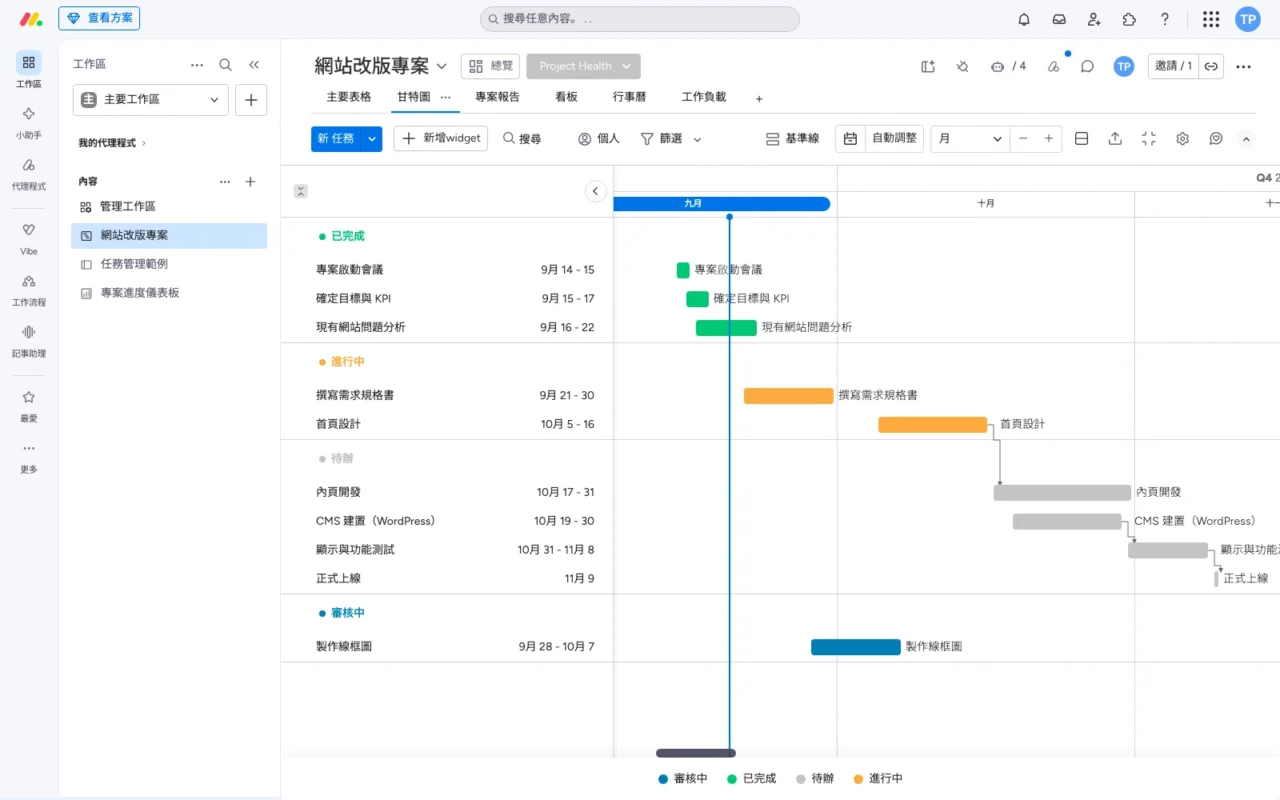The image size is (1280, 800).
Task: Open 專案進度儀表板 in sidebar
Action: [x=169, y=293]
